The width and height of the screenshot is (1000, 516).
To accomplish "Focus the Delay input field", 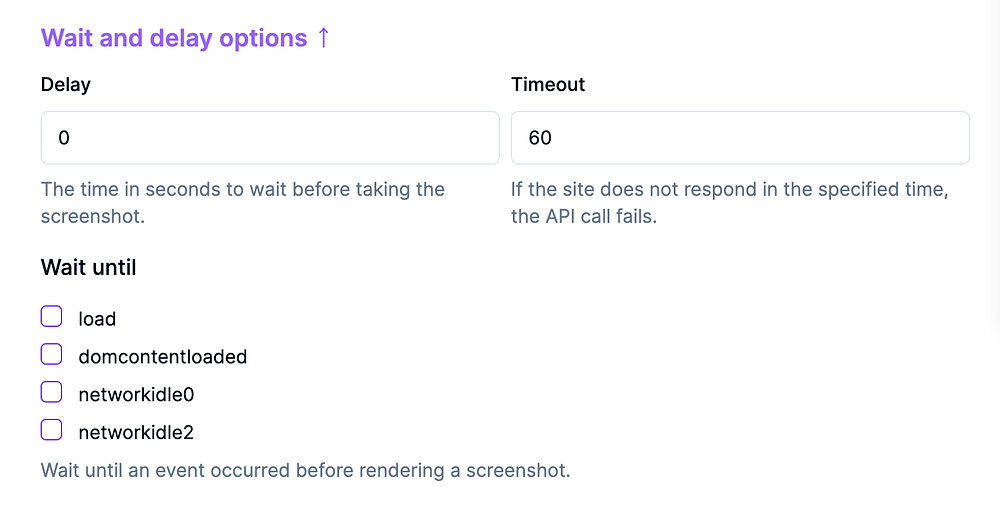I will 270,138.
